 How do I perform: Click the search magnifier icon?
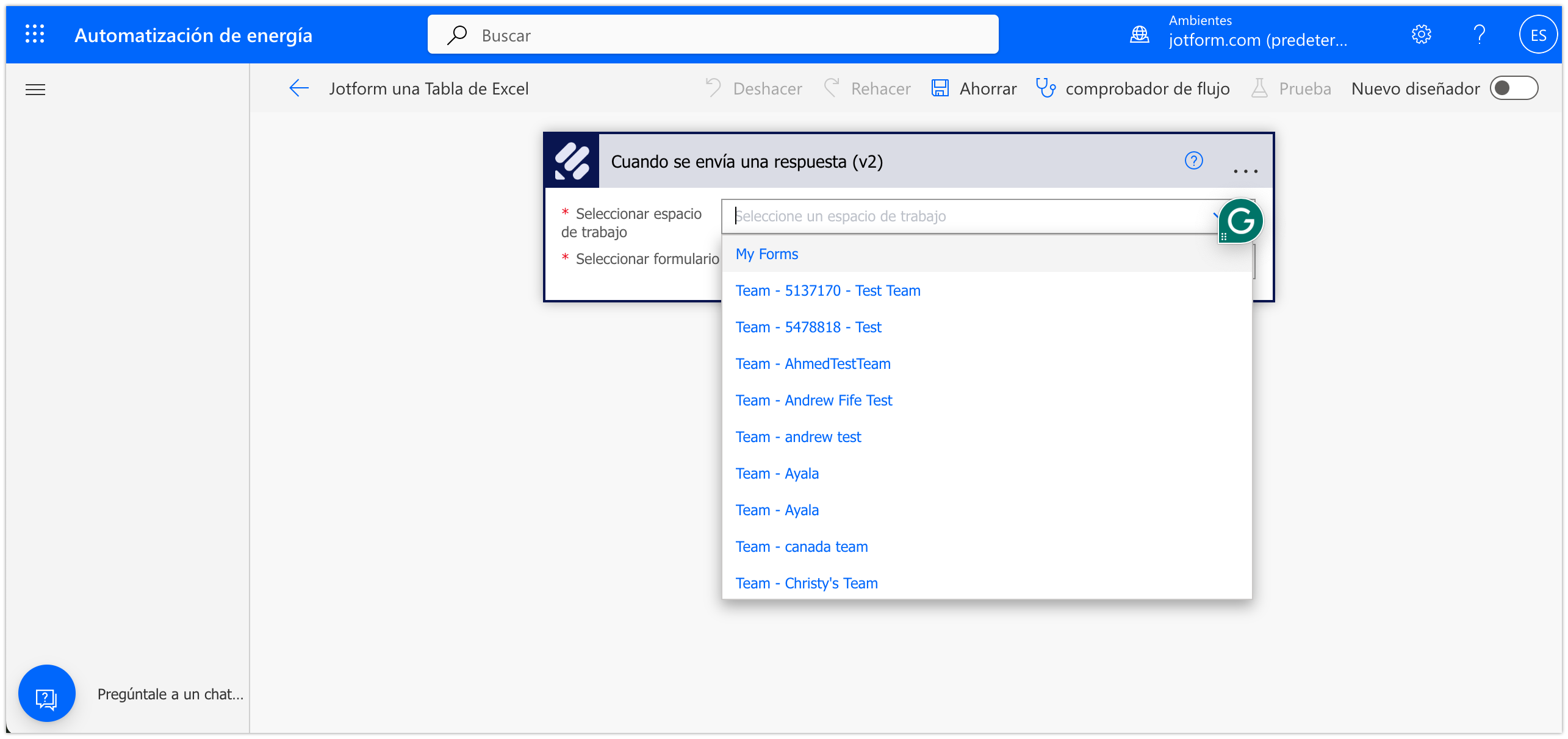tap(457, 35)
